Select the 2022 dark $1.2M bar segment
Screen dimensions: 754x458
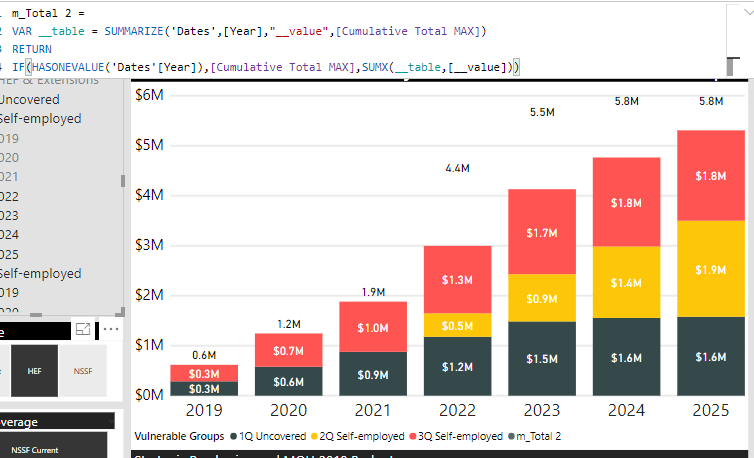click(457, 367)
